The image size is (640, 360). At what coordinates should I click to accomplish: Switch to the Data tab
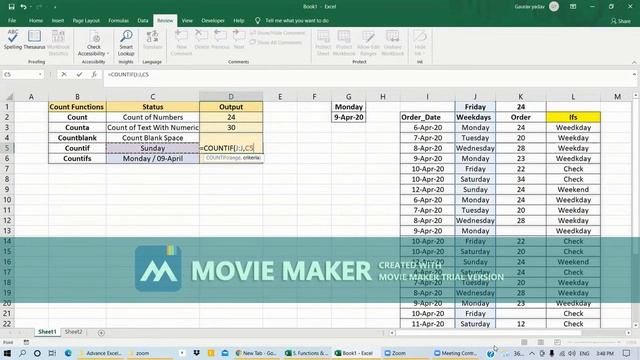pyautogui.click(x=143, y=20)
